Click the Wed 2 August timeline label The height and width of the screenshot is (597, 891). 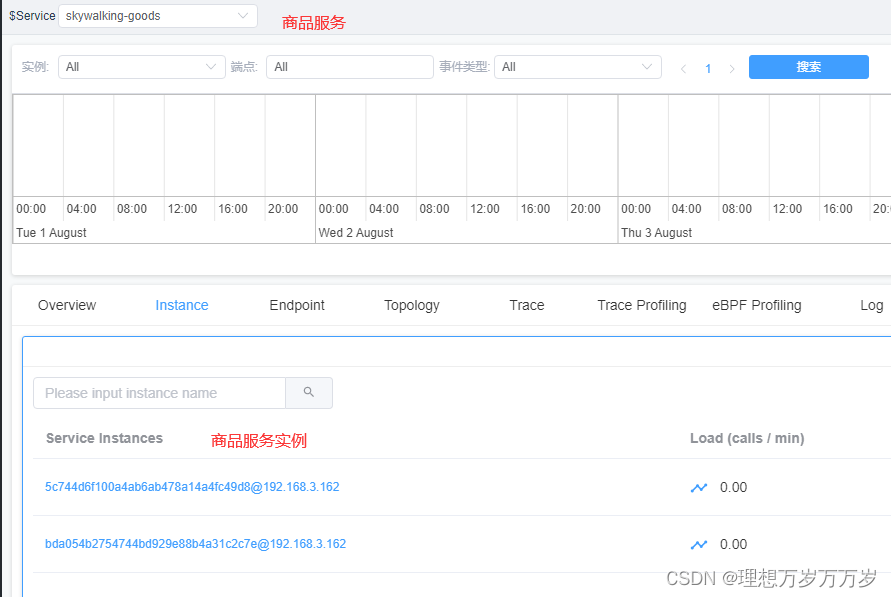[356, 233]
